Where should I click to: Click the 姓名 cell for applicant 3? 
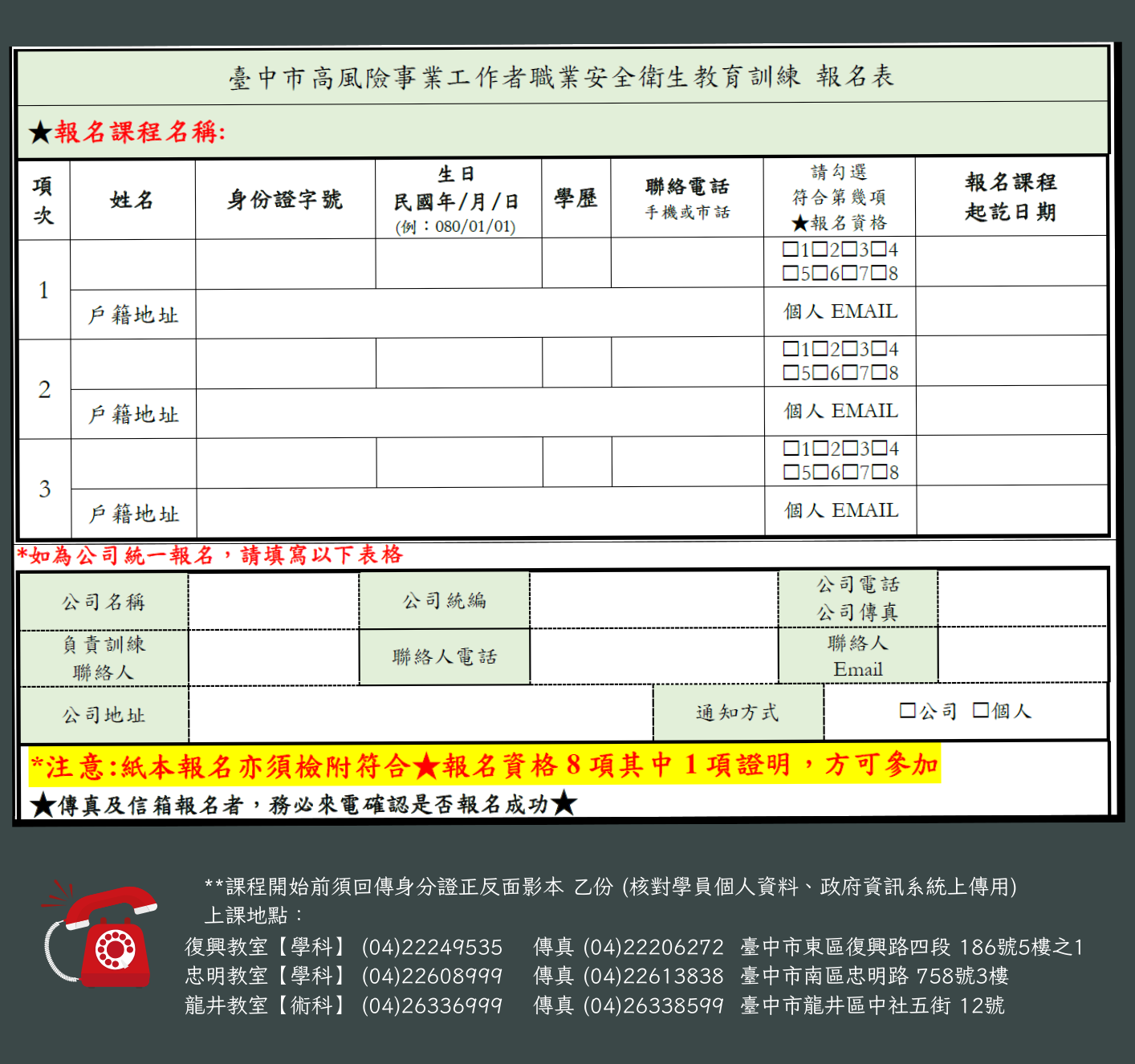[134, 464]
